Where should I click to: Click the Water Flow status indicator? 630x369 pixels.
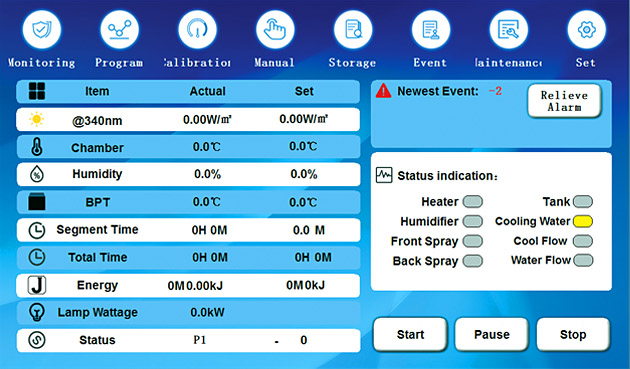point(583,260)
